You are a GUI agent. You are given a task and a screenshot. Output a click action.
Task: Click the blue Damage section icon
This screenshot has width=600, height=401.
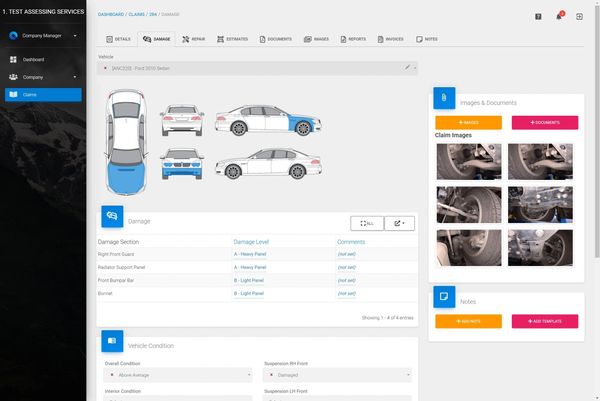tap(112, 216)
